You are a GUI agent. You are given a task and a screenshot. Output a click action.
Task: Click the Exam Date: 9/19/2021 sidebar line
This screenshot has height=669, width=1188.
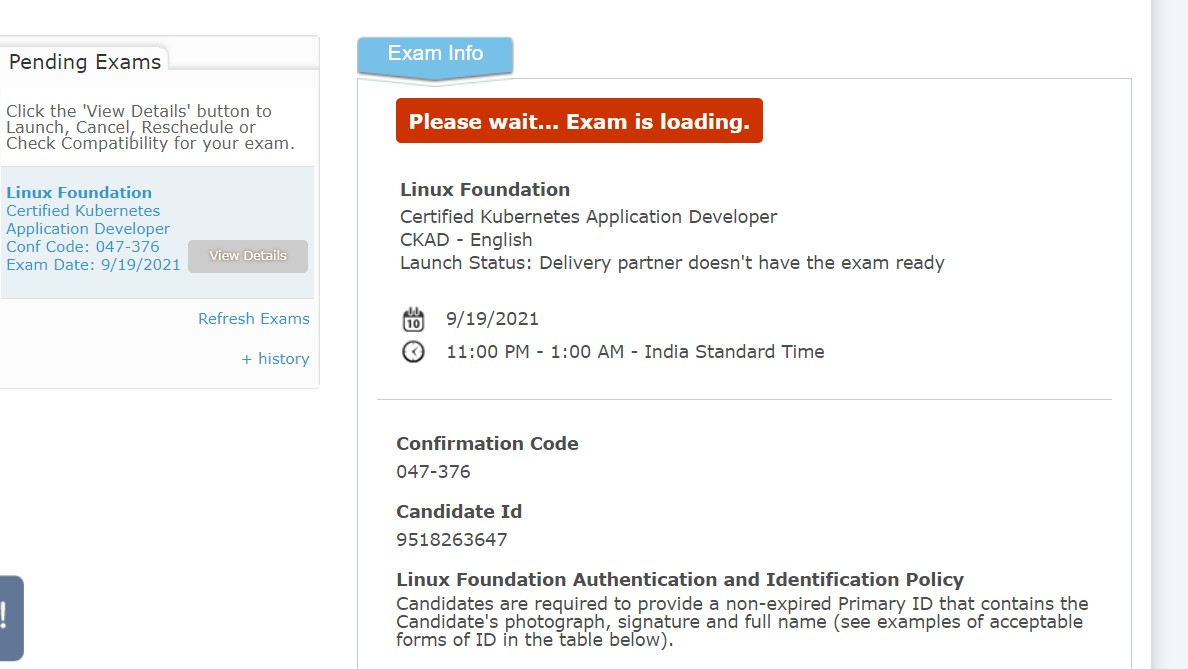[x=93, y=265]
